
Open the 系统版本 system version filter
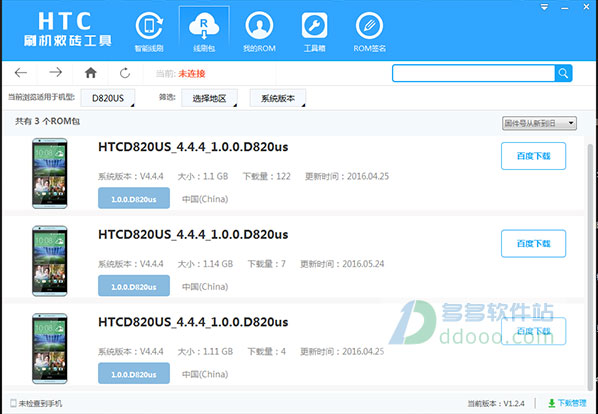[x=278, y=98]
